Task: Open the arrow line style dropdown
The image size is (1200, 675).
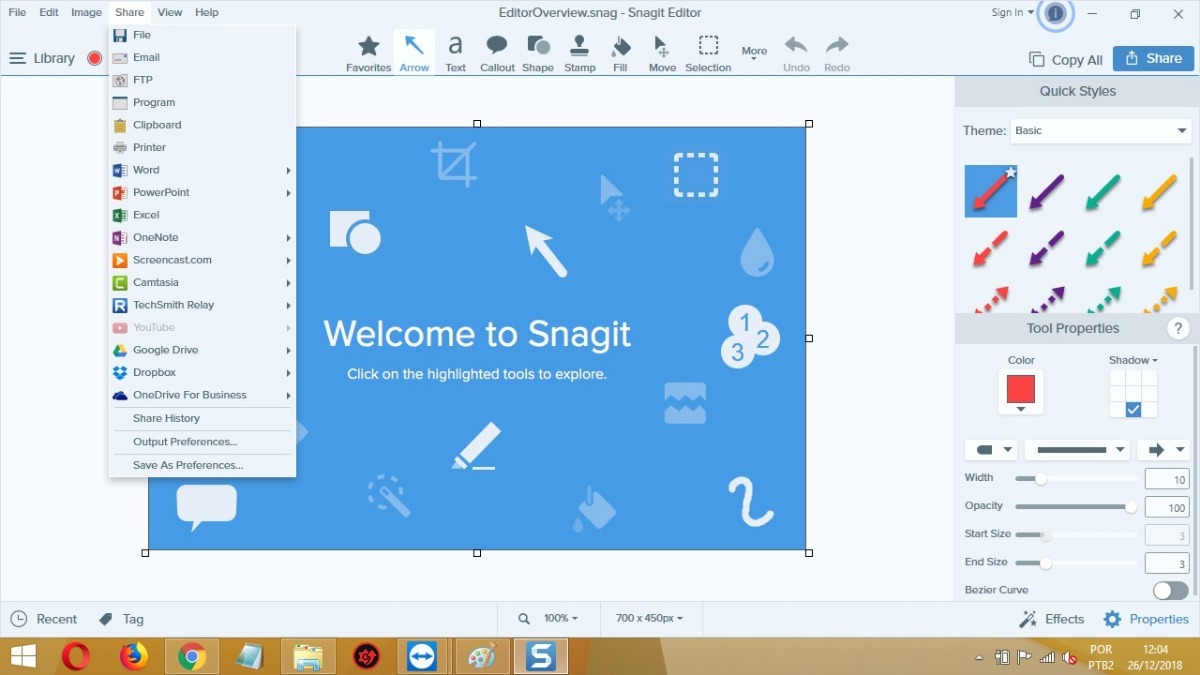Action: coord(1077,450)
